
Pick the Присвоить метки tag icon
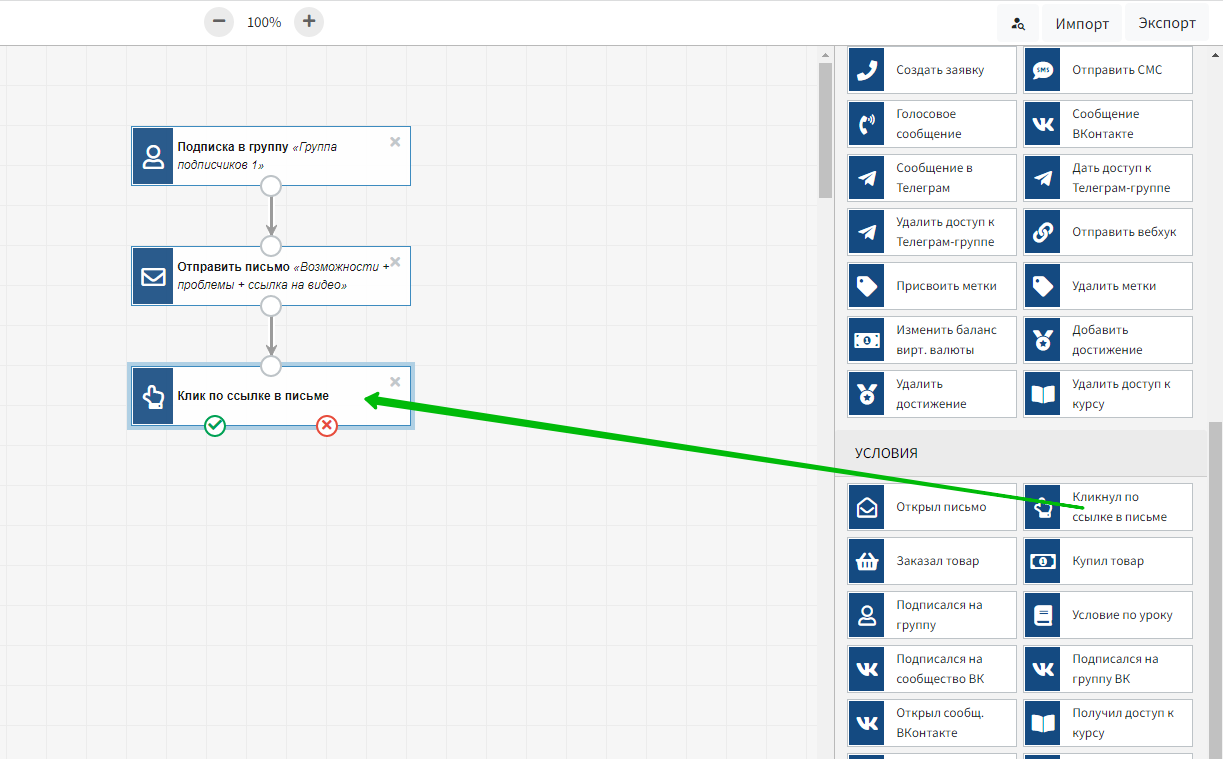click(x=867, y=286)
